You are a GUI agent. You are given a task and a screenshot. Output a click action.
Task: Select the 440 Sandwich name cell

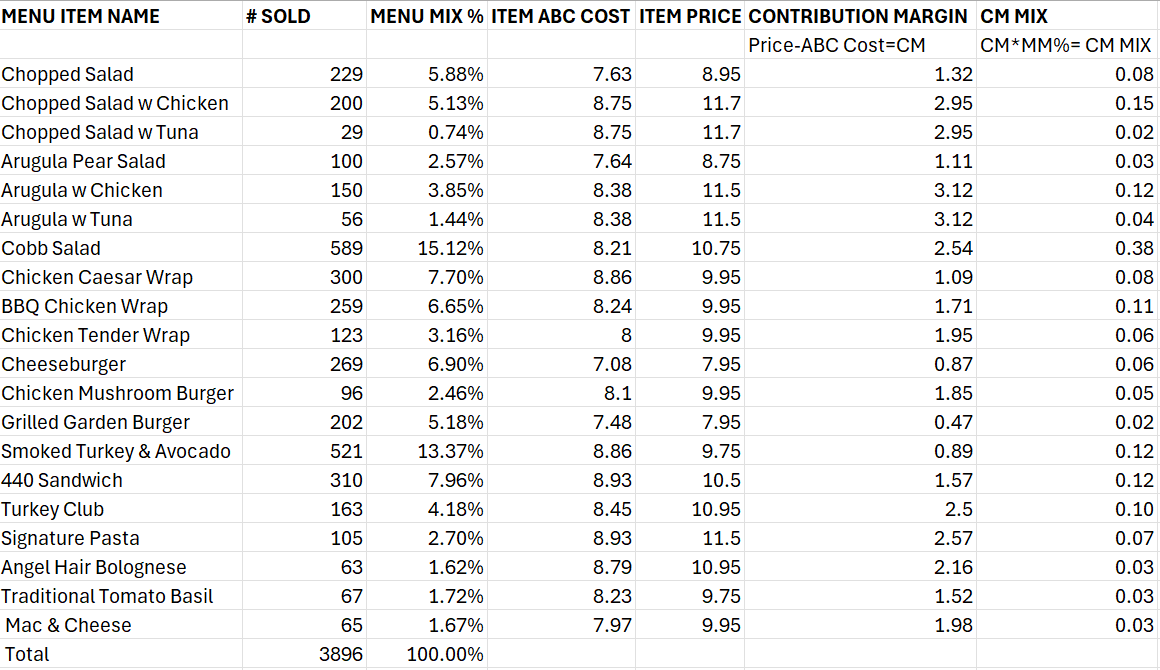[62, 480]
